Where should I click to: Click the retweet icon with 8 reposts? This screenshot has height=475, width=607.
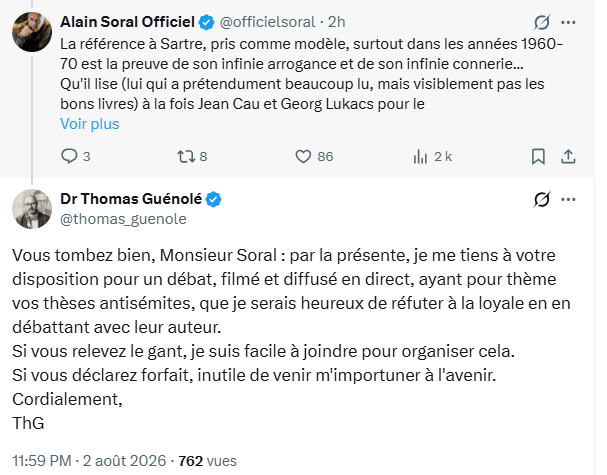coord(186,156)
